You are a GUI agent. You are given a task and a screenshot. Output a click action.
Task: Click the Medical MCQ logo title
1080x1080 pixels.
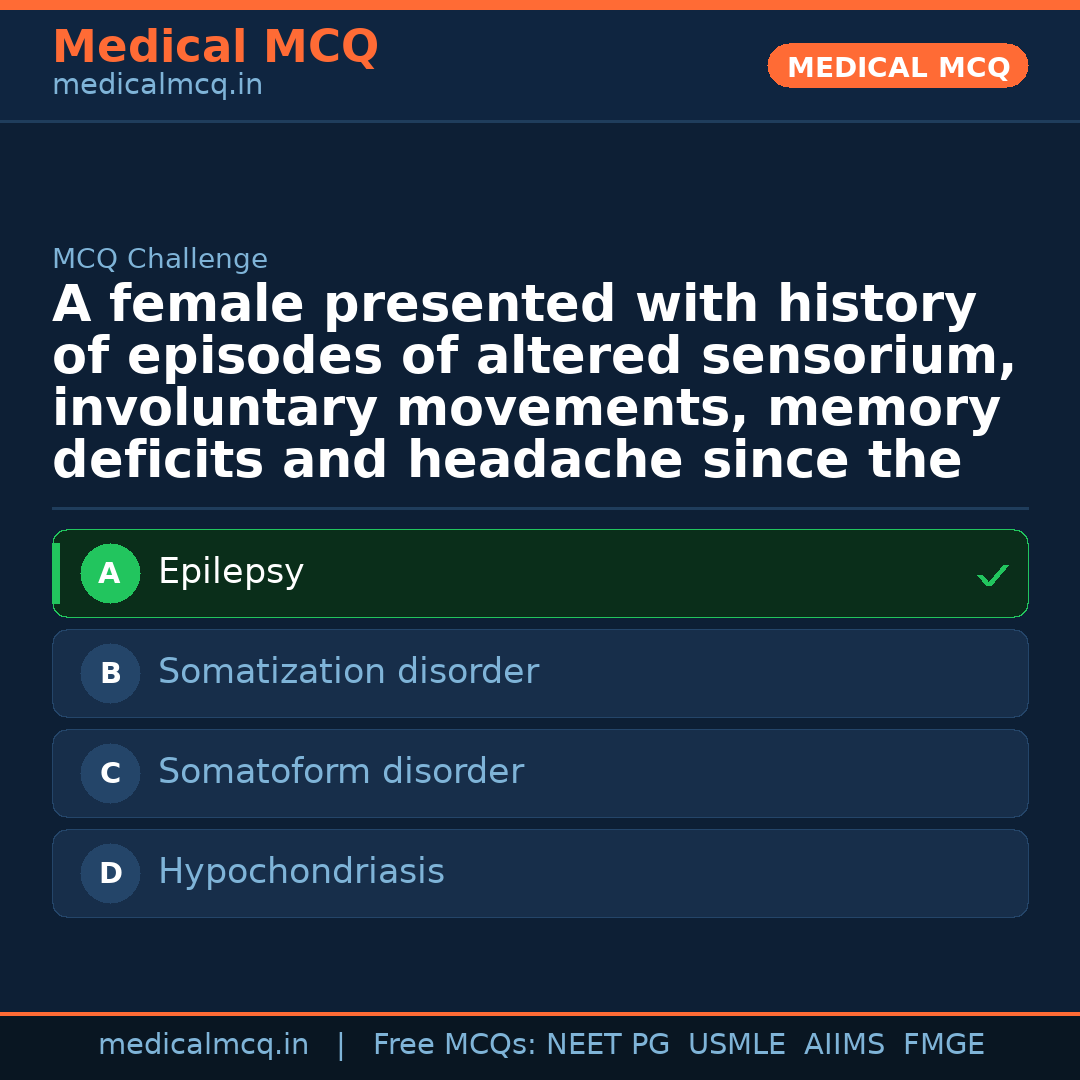[215, 47]
